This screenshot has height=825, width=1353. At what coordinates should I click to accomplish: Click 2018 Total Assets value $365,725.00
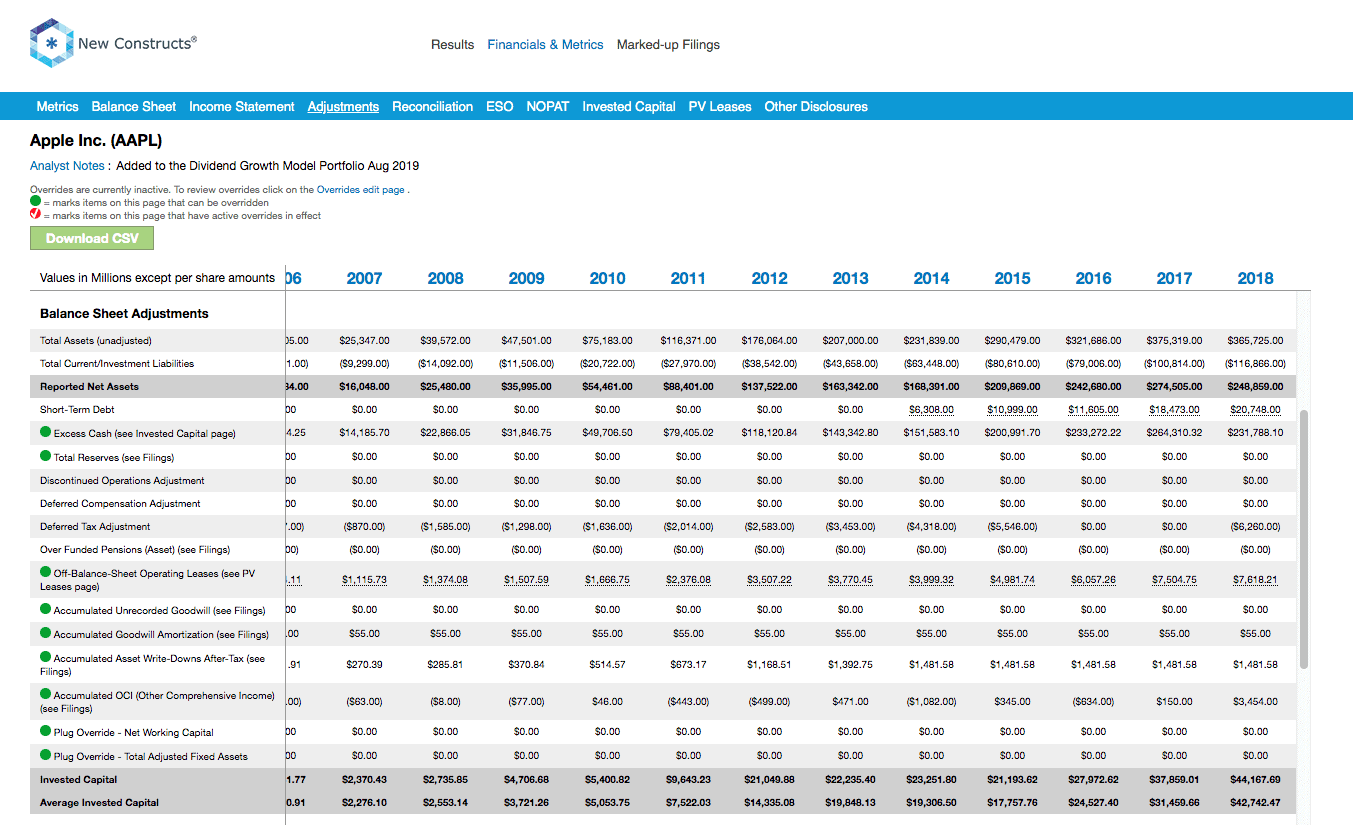[x=1255, y=341]
